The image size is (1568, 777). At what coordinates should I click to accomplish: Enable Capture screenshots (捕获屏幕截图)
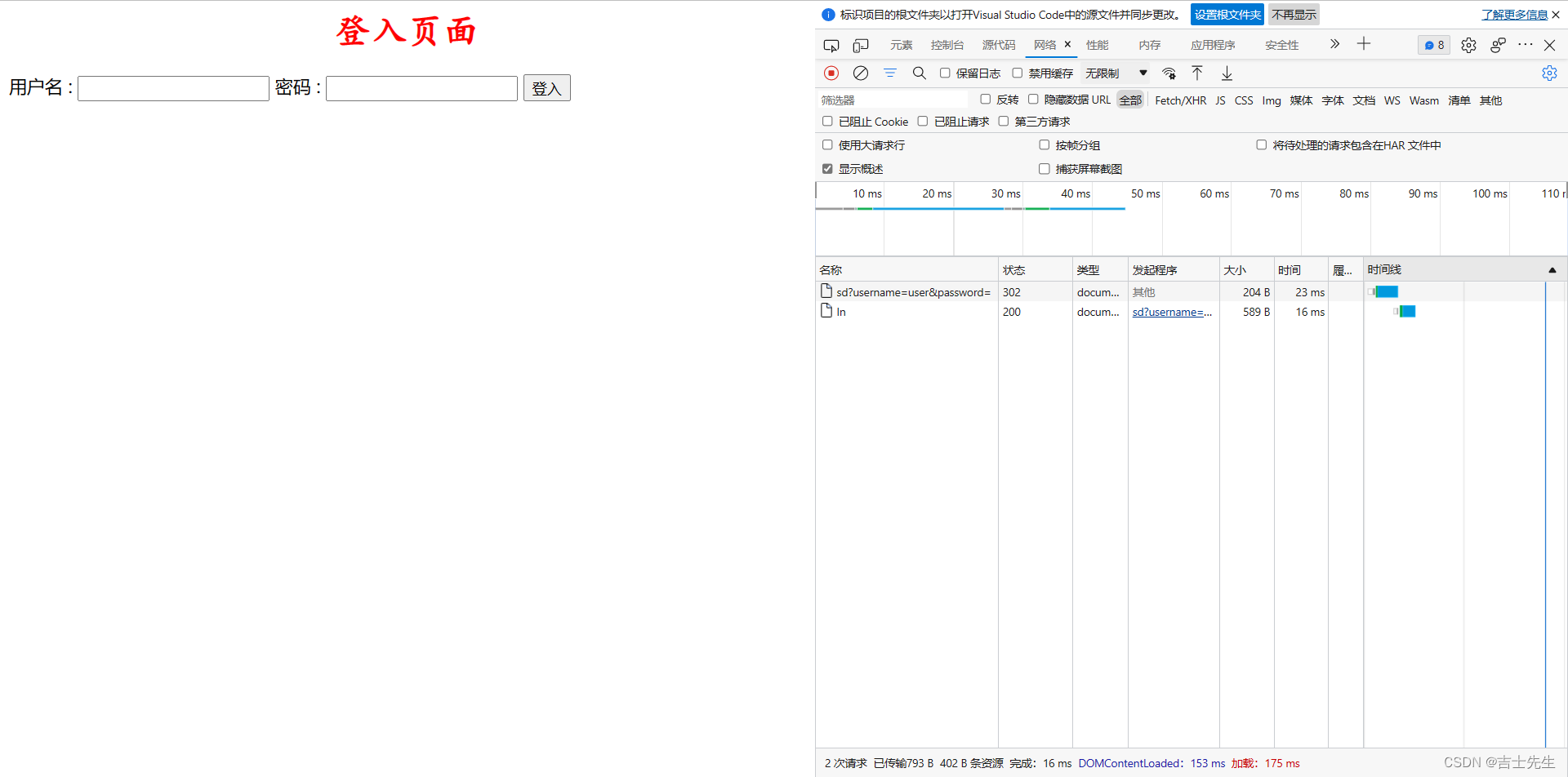pyautogui.click(x=1045, y=169)
